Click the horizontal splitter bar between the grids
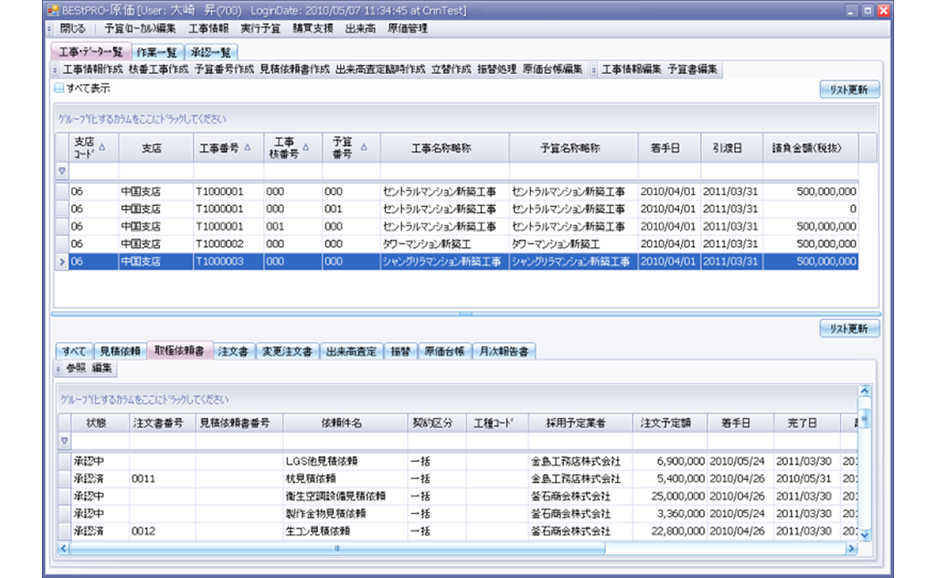The width and height of the screenshot is (936, 578). coord(466,313)
